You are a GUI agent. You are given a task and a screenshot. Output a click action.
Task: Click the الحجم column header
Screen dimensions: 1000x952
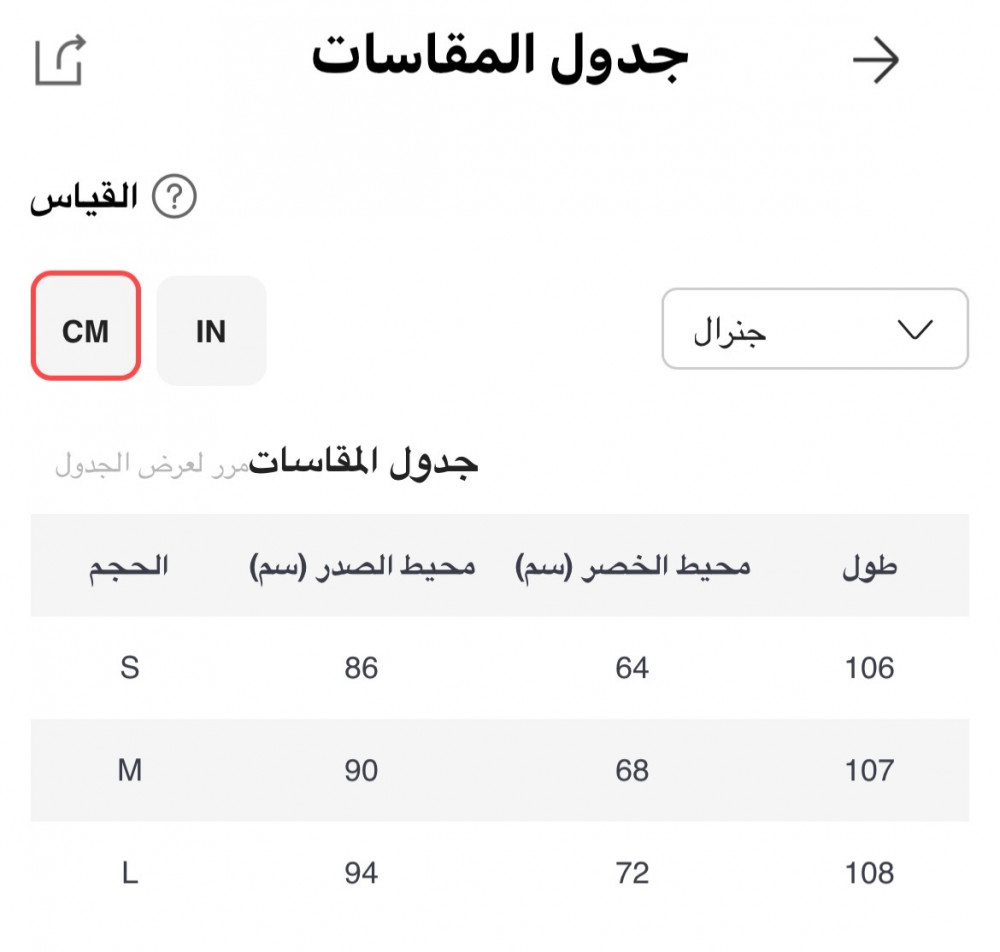[128, 567]
